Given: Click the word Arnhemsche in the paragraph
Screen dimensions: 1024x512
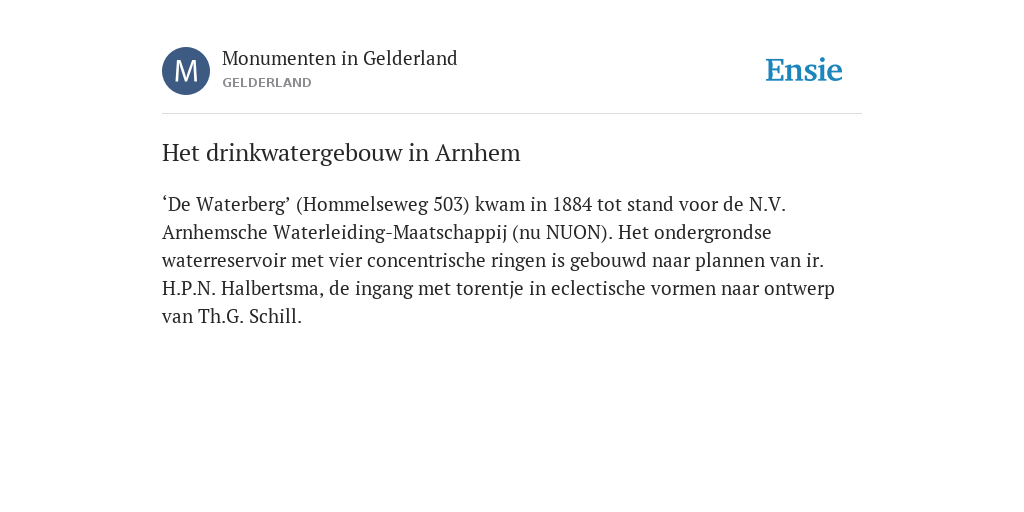Looking at the screenshot, I should [215, 232].
